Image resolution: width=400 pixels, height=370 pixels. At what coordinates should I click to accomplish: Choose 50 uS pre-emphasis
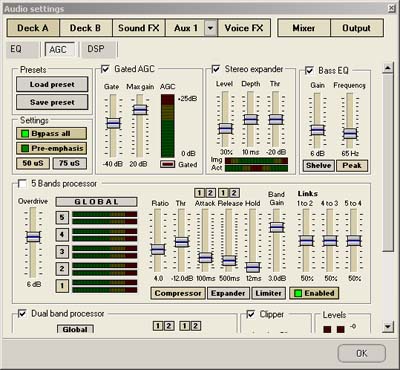pos(33,163)
